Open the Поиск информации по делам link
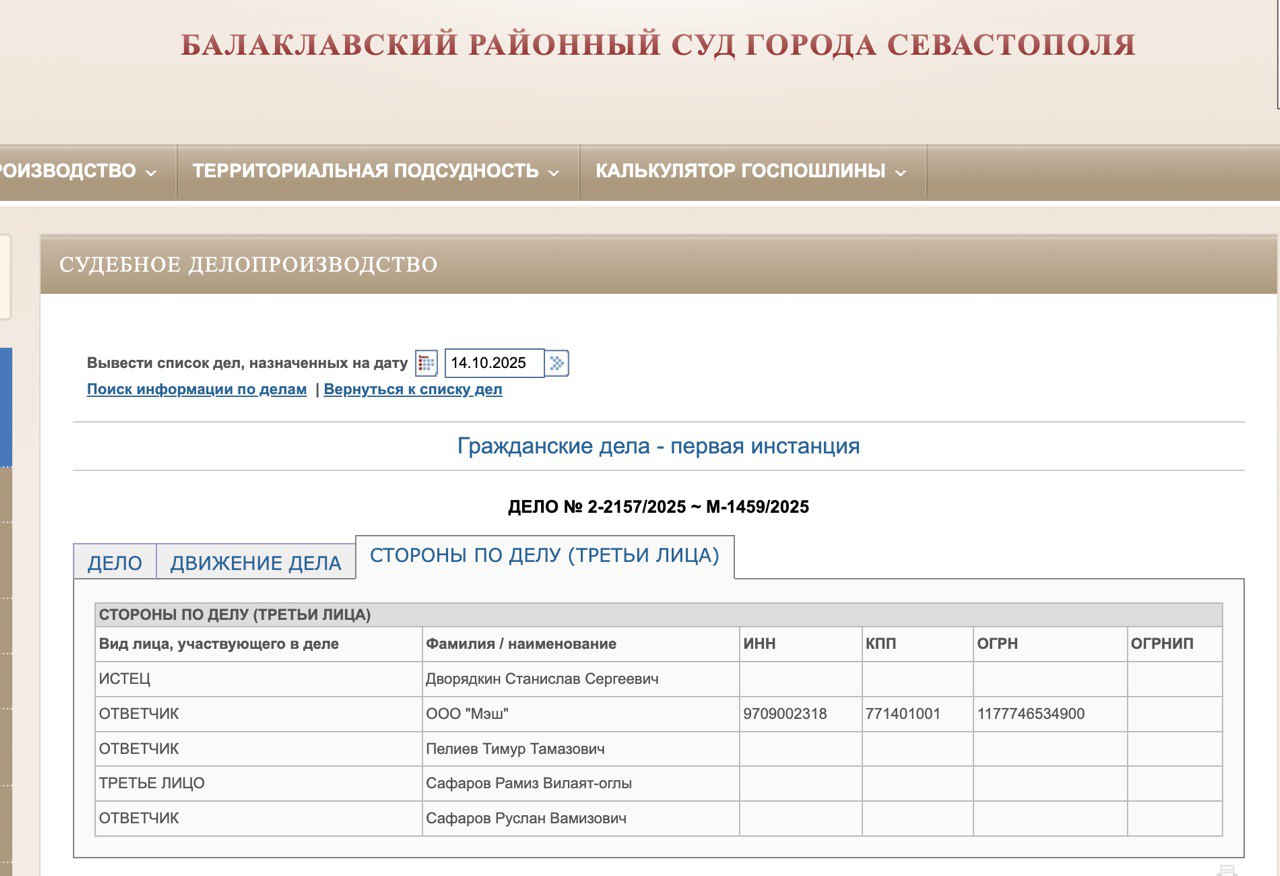The width and height of the screenshot is (1280, 876). (x=197, y=390)
